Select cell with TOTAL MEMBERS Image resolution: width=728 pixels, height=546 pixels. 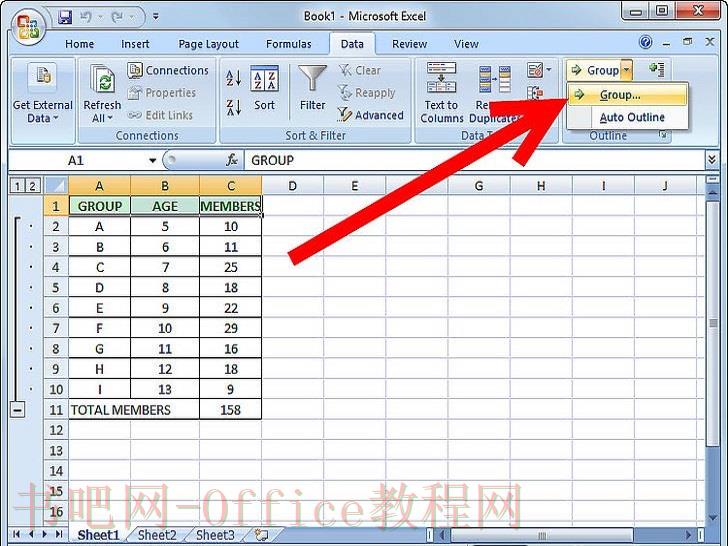[134, 410]
